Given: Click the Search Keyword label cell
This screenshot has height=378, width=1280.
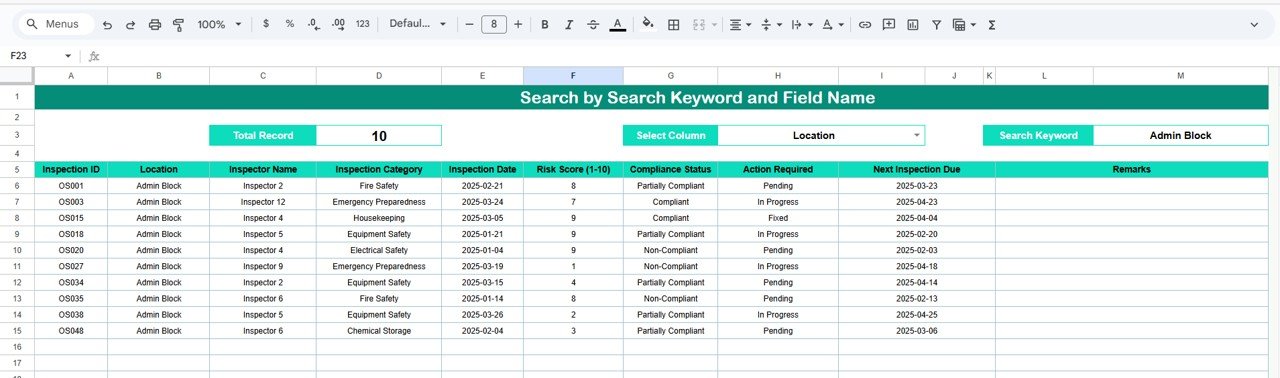Looking at the screenshot, I should [x=1038, y=135].
